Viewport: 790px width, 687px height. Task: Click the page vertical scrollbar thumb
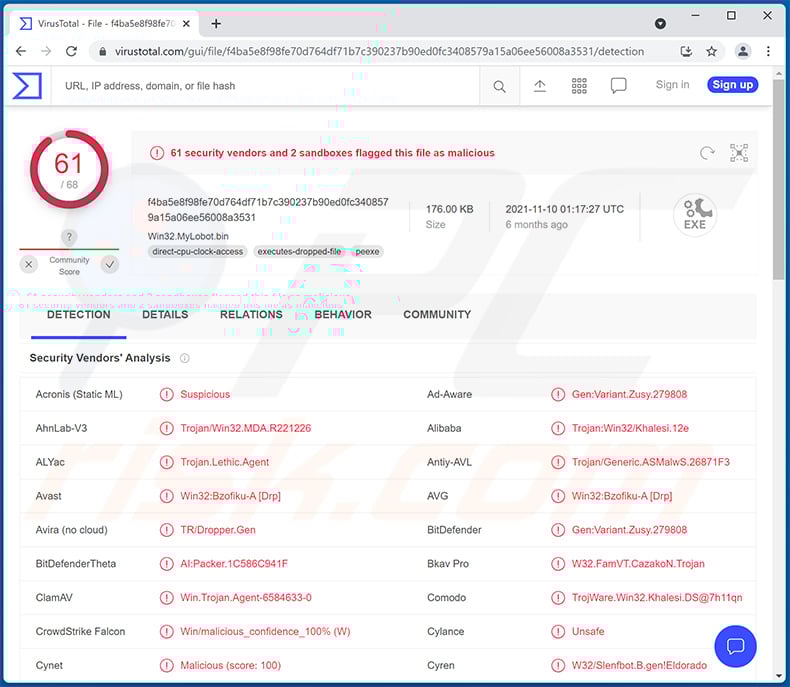(x=779, y=179)
